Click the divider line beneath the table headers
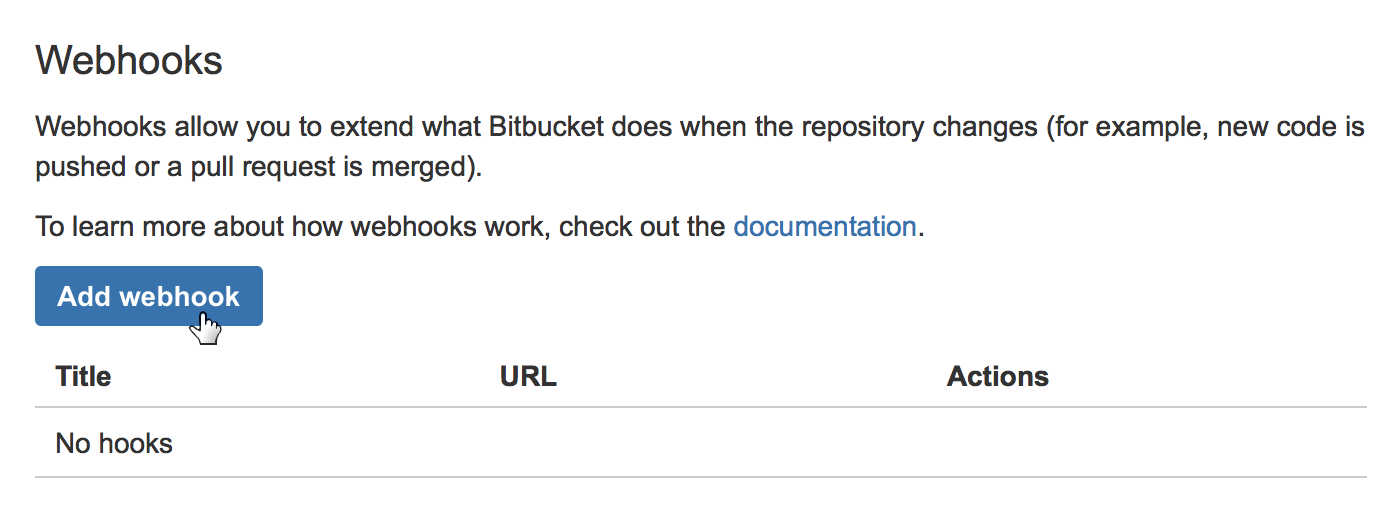 (x=700, y=407)
